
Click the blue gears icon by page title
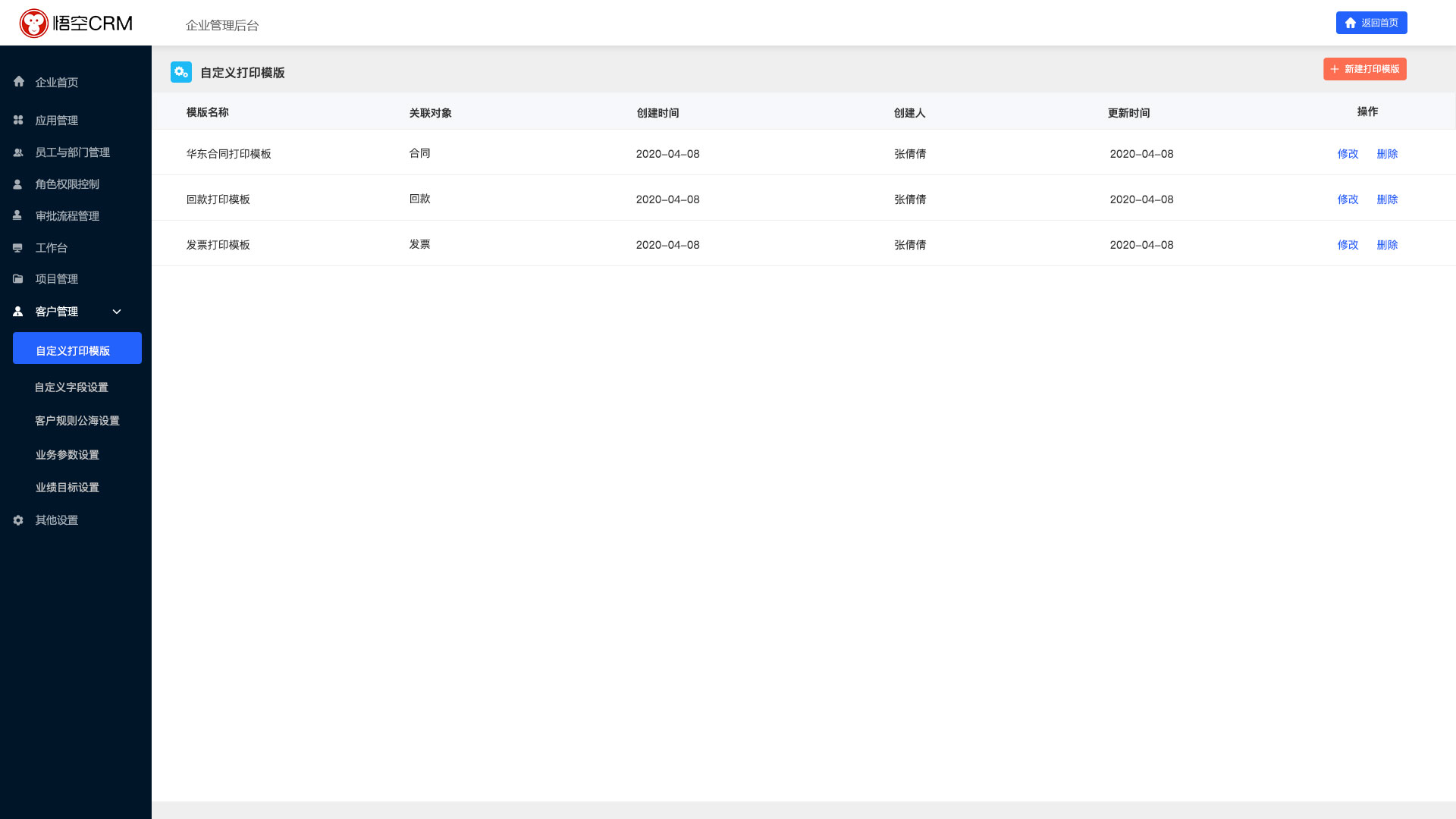[181, 72]
